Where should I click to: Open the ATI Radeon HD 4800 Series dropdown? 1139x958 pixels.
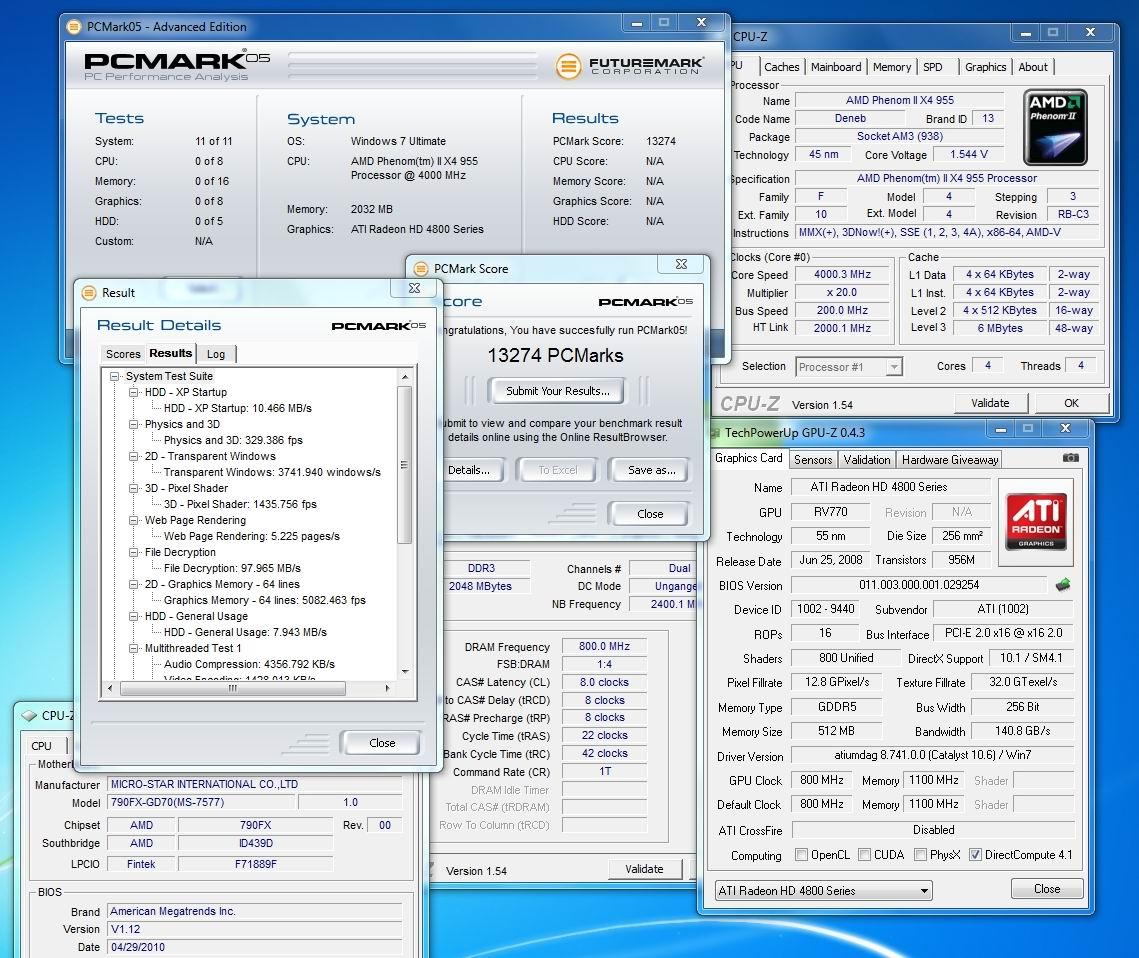click(824, 890)
